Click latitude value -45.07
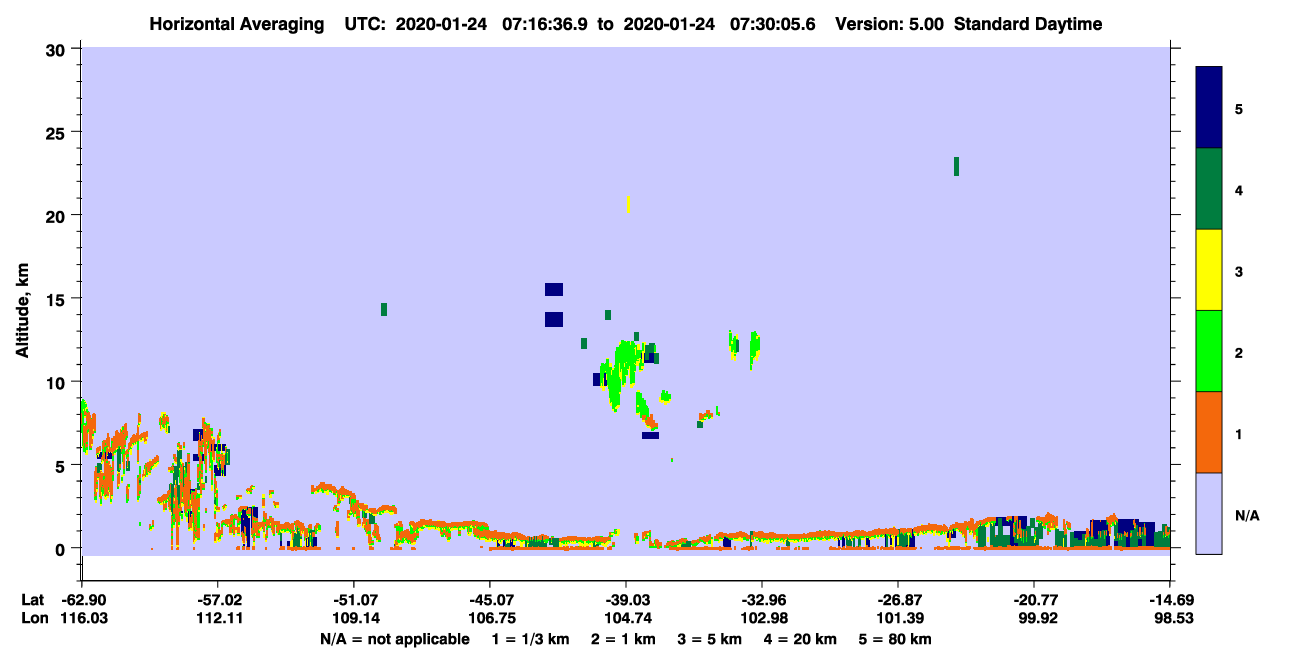The width and height of the screenshot is (1300, 667). tap(490, 600)
